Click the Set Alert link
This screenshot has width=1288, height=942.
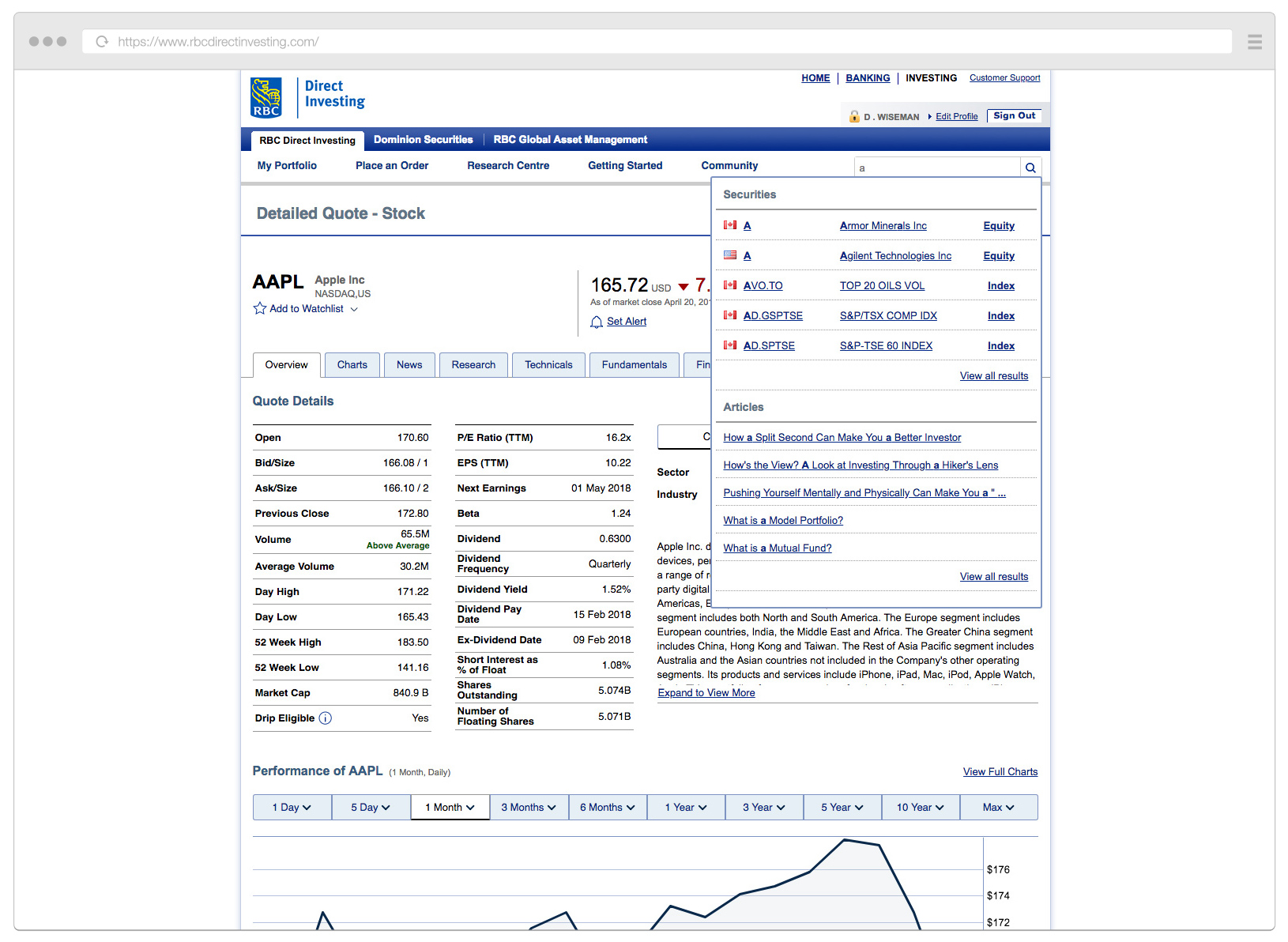pos(627,322)
